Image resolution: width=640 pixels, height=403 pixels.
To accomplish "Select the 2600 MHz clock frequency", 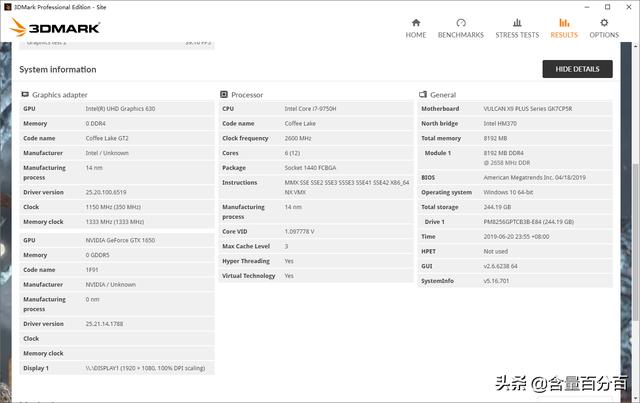I will [x=298, y=138].
